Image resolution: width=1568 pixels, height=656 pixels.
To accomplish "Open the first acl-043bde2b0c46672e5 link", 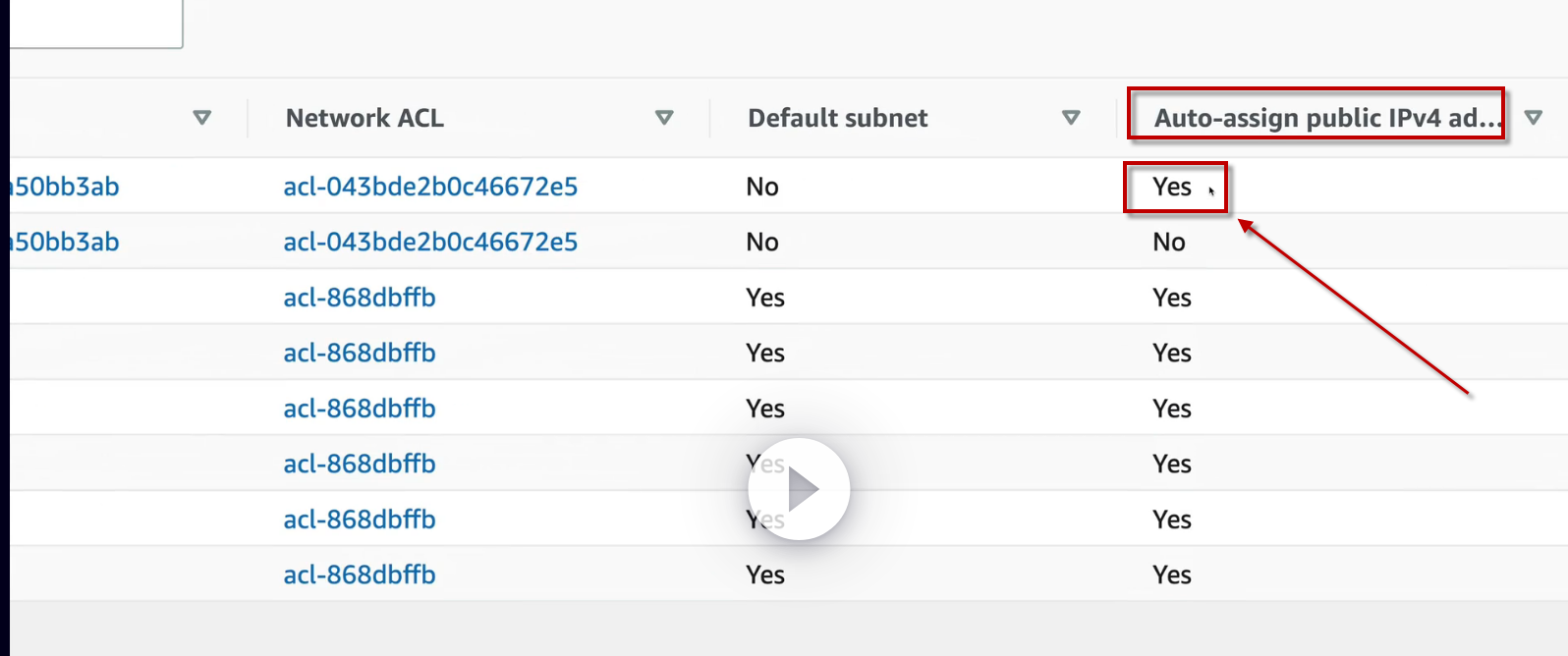I will (x=430, y=187).
